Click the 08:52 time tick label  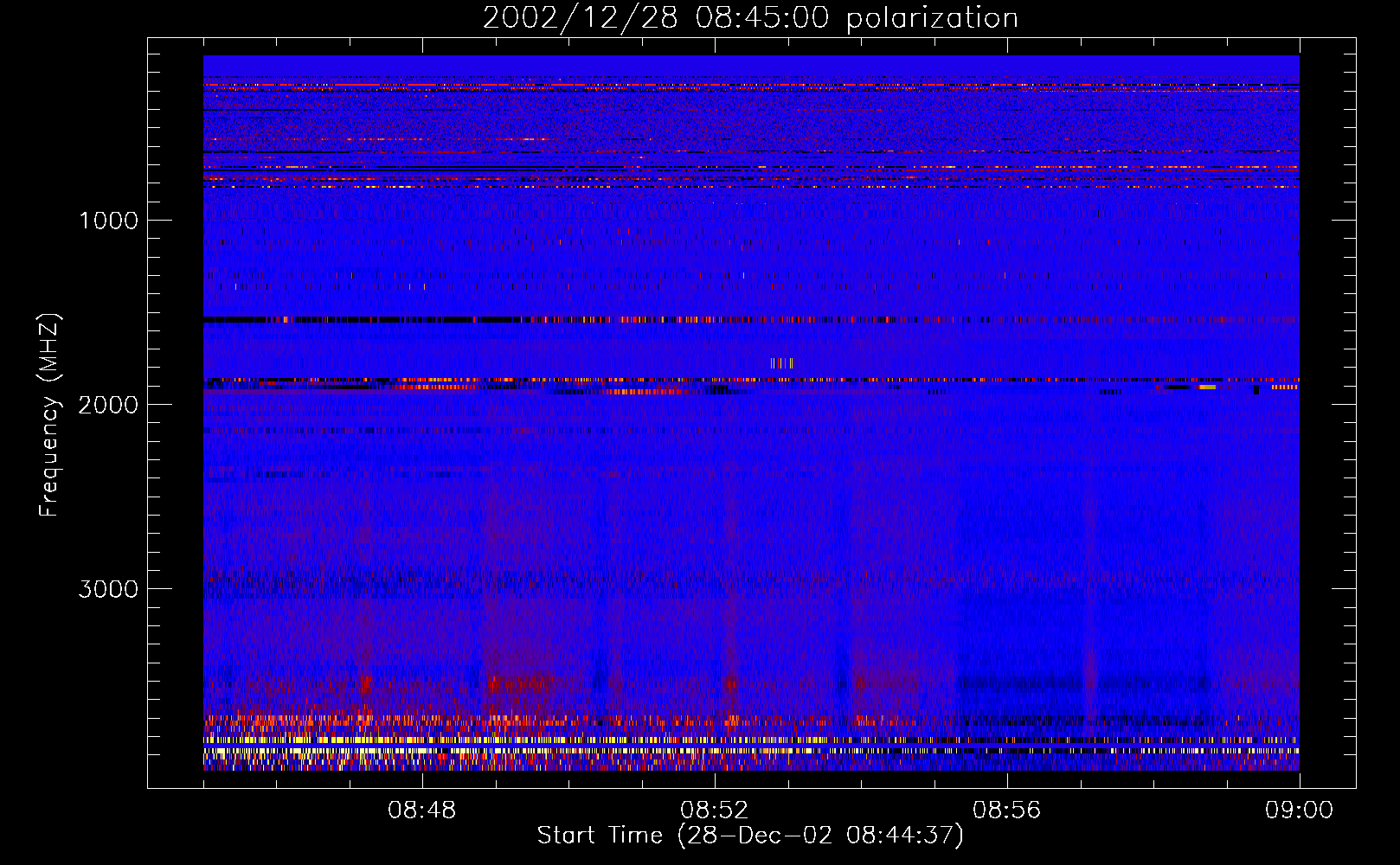(x=714, y=811)
